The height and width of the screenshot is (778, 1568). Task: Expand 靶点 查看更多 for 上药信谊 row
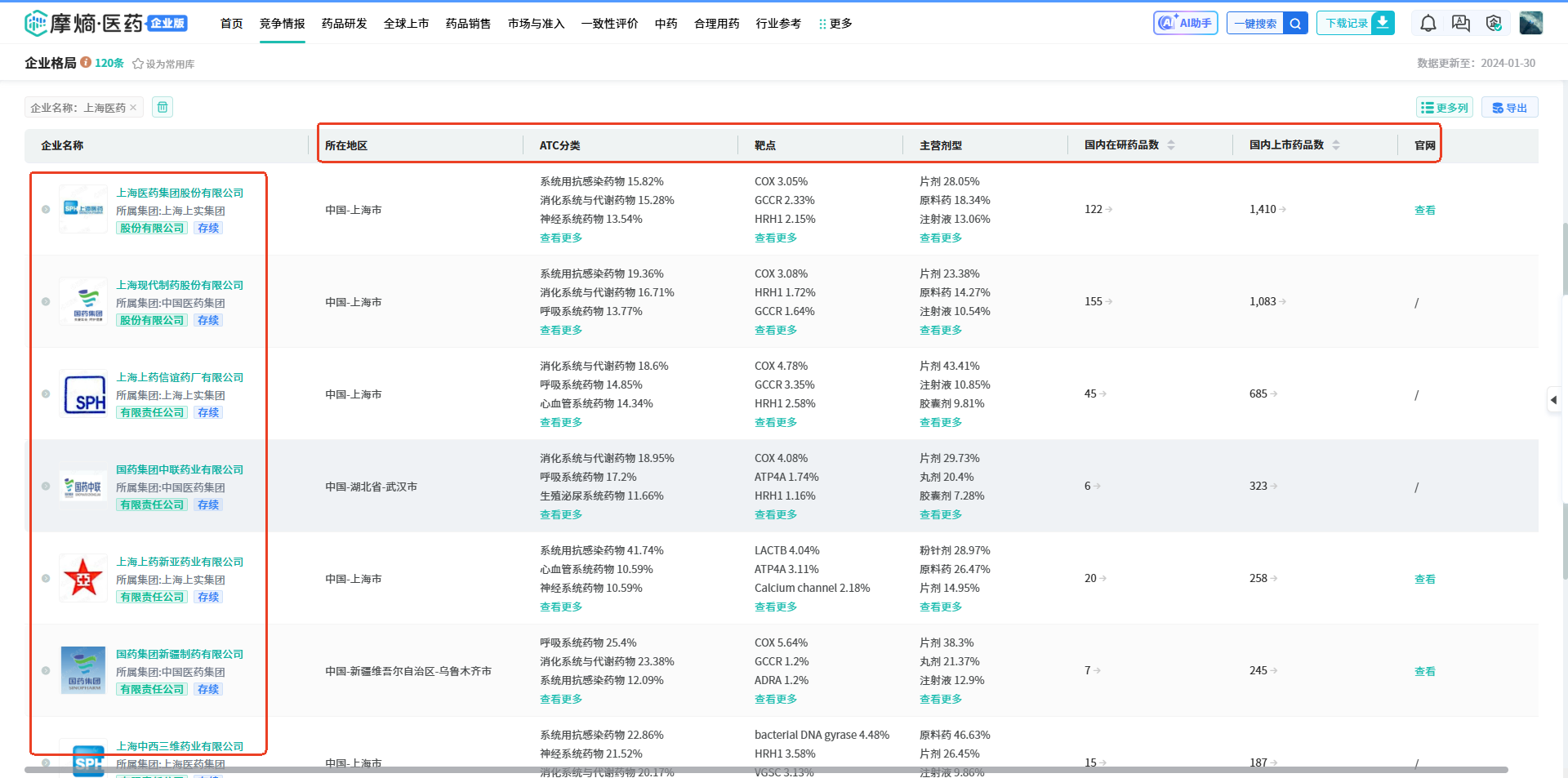coord(776,422)
